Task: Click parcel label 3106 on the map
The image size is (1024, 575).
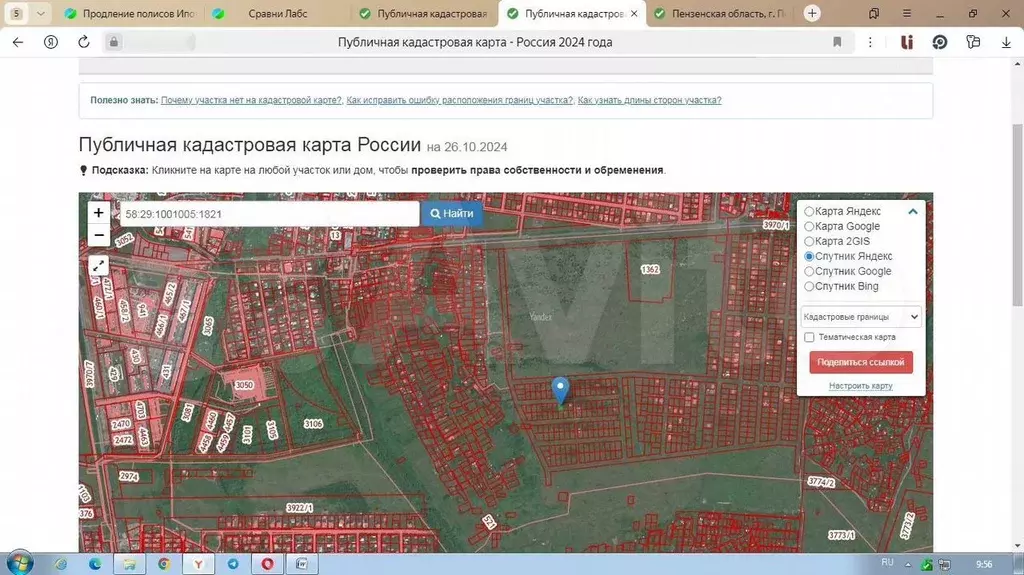Action: (313, 424)
